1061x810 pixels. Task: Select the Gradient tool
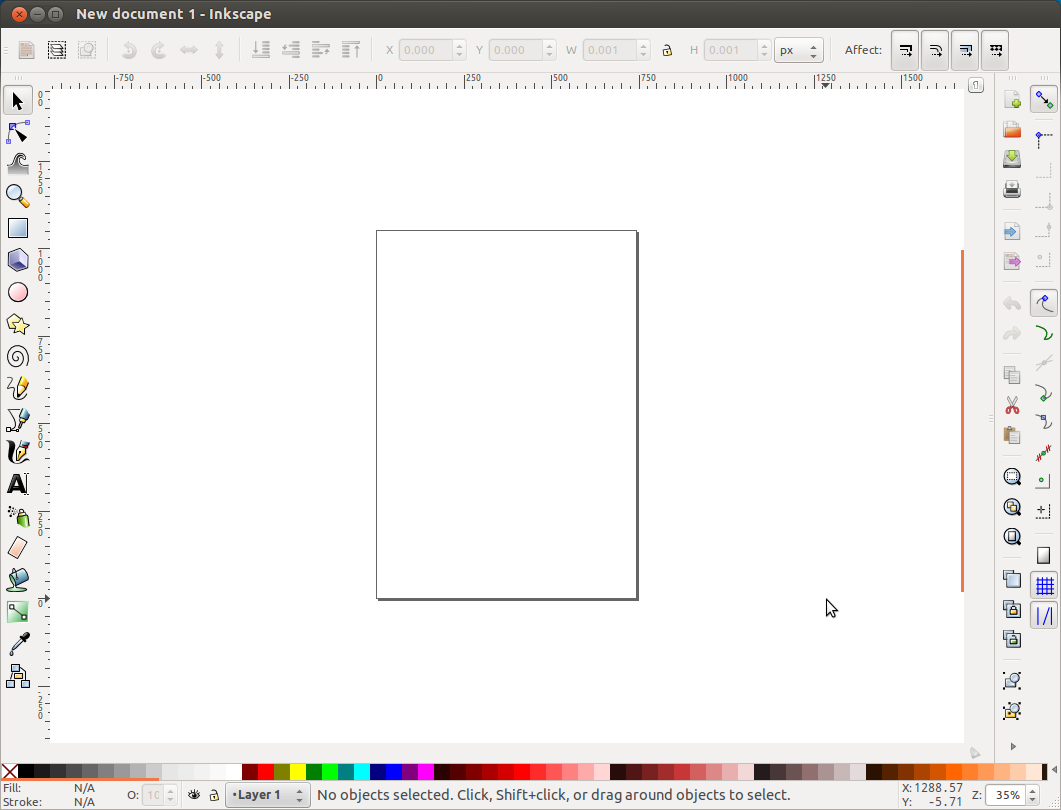click(18, 612)
